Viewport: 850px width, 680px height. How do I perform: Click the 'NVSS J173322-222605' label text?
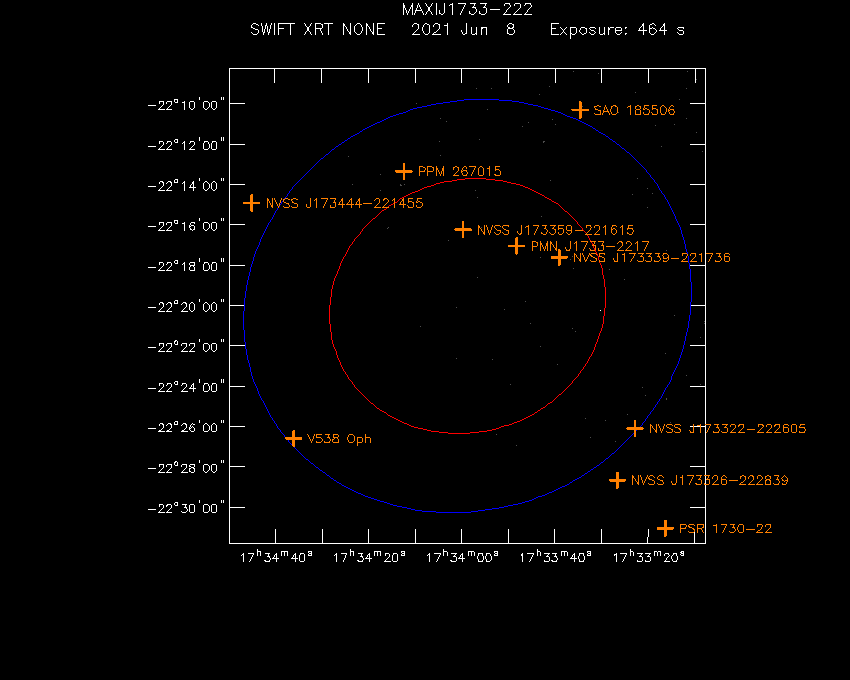727,428
